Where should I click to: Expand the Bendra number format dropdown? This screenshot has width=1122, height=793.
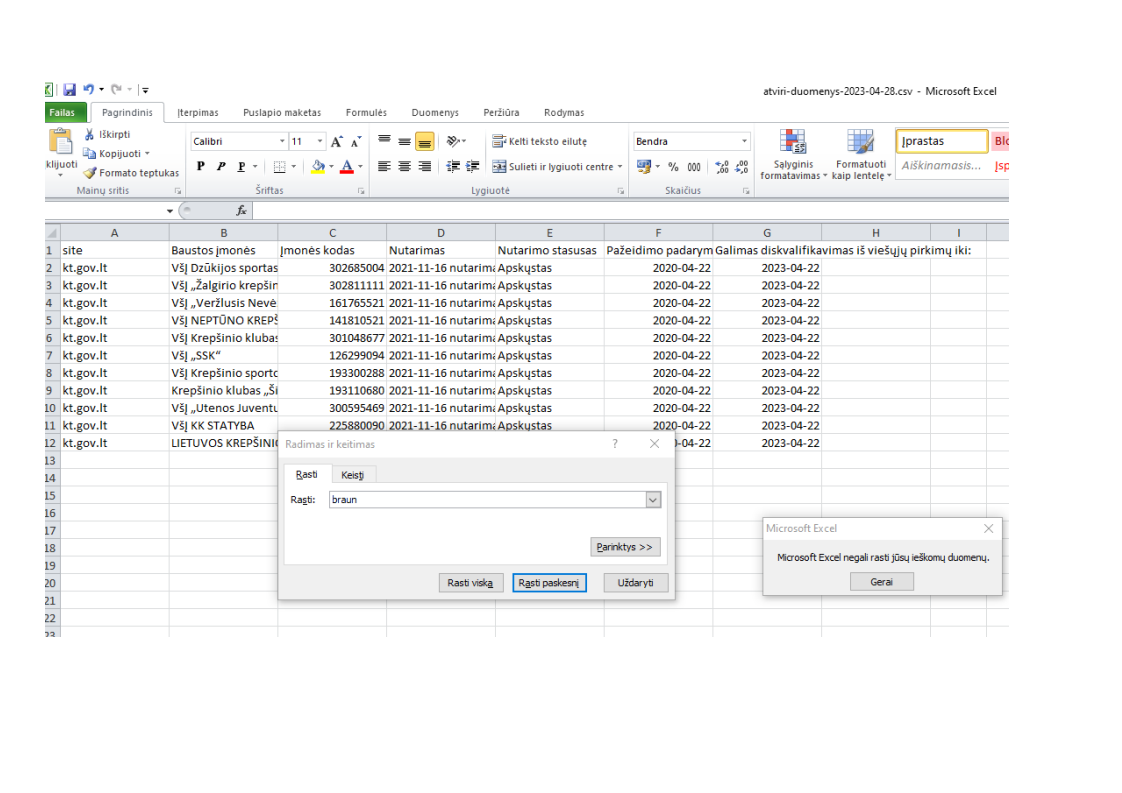tap(744, 142)
